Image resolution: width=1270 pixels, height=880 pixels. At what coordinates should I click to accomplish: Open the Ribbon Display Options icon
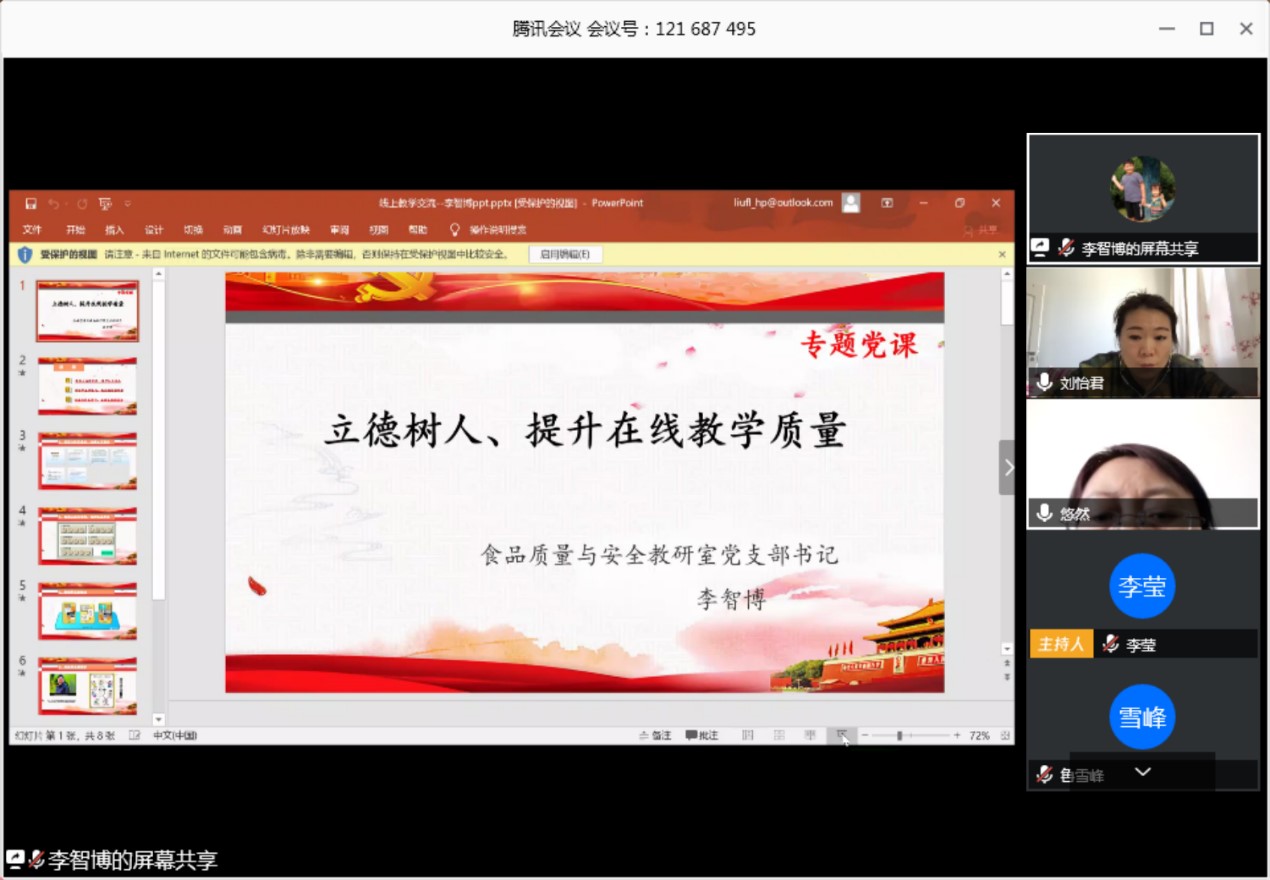[887, 203]
